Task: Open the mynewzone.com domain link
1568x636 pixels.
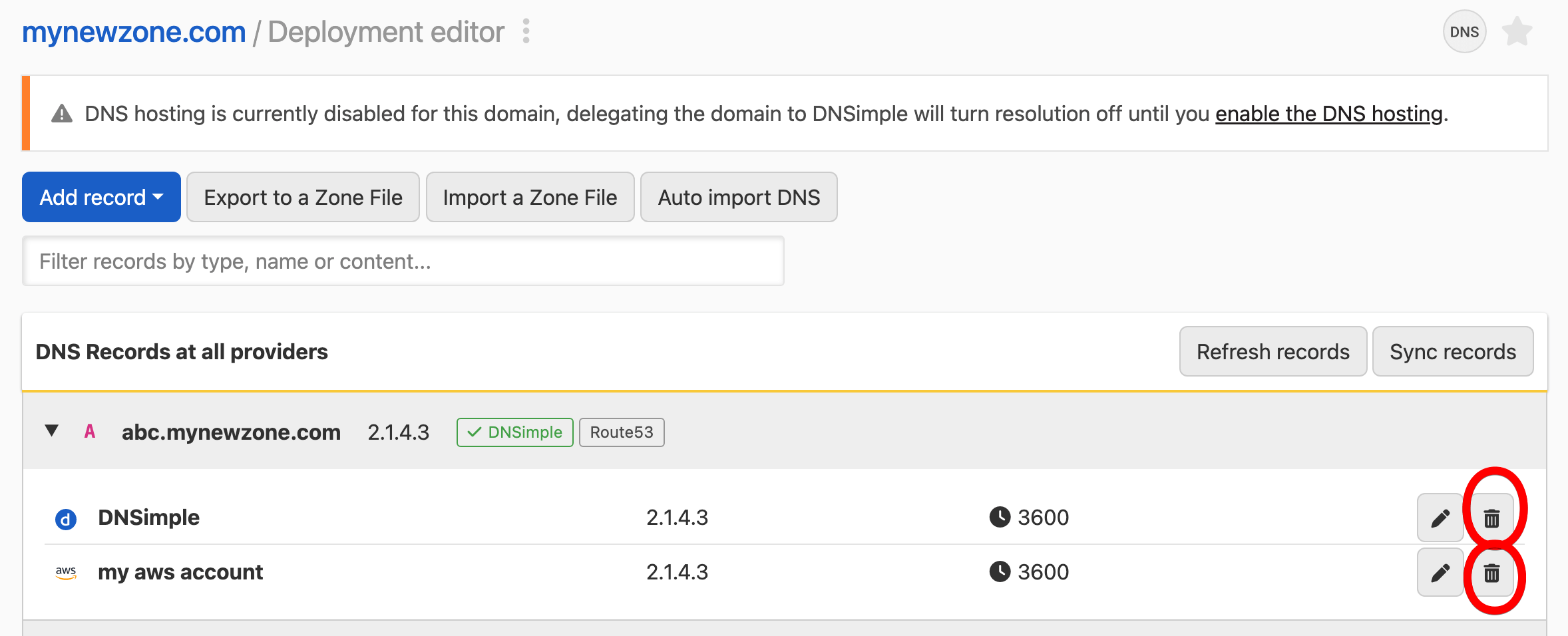Action: (134, 32)
